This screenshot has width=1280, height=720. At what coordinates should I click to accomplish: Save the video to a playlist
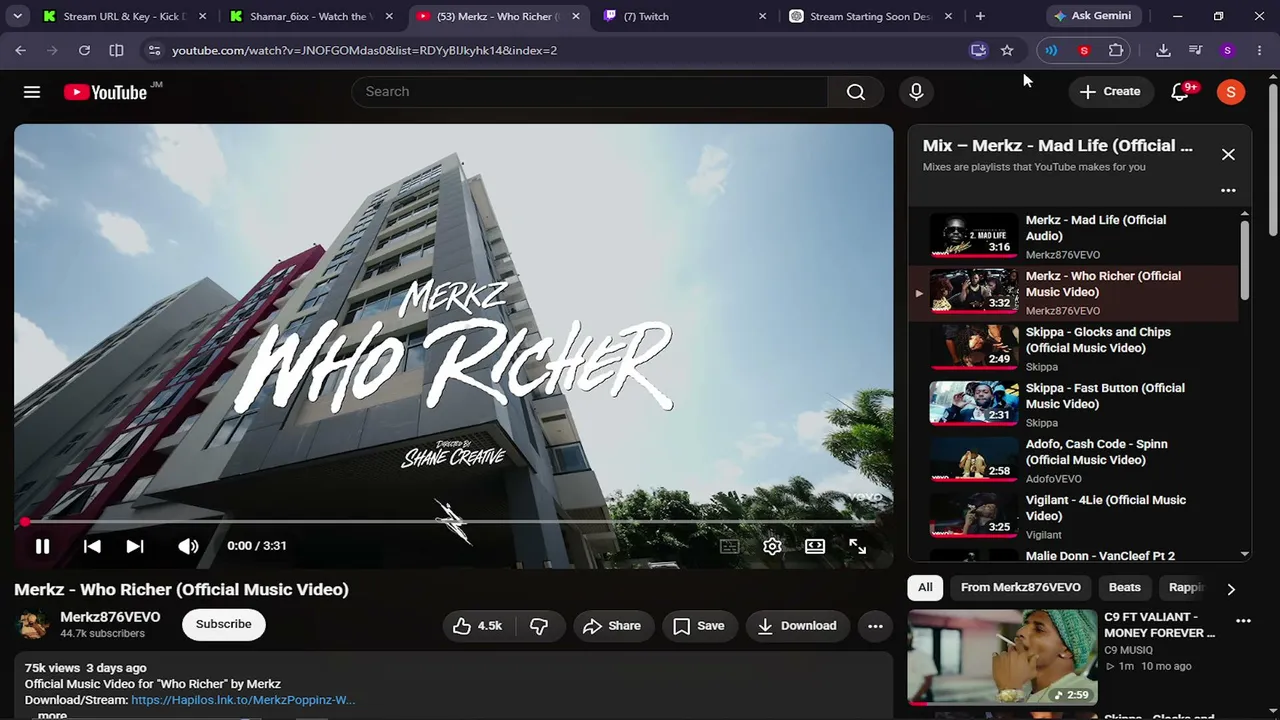(x=698, y=626)
